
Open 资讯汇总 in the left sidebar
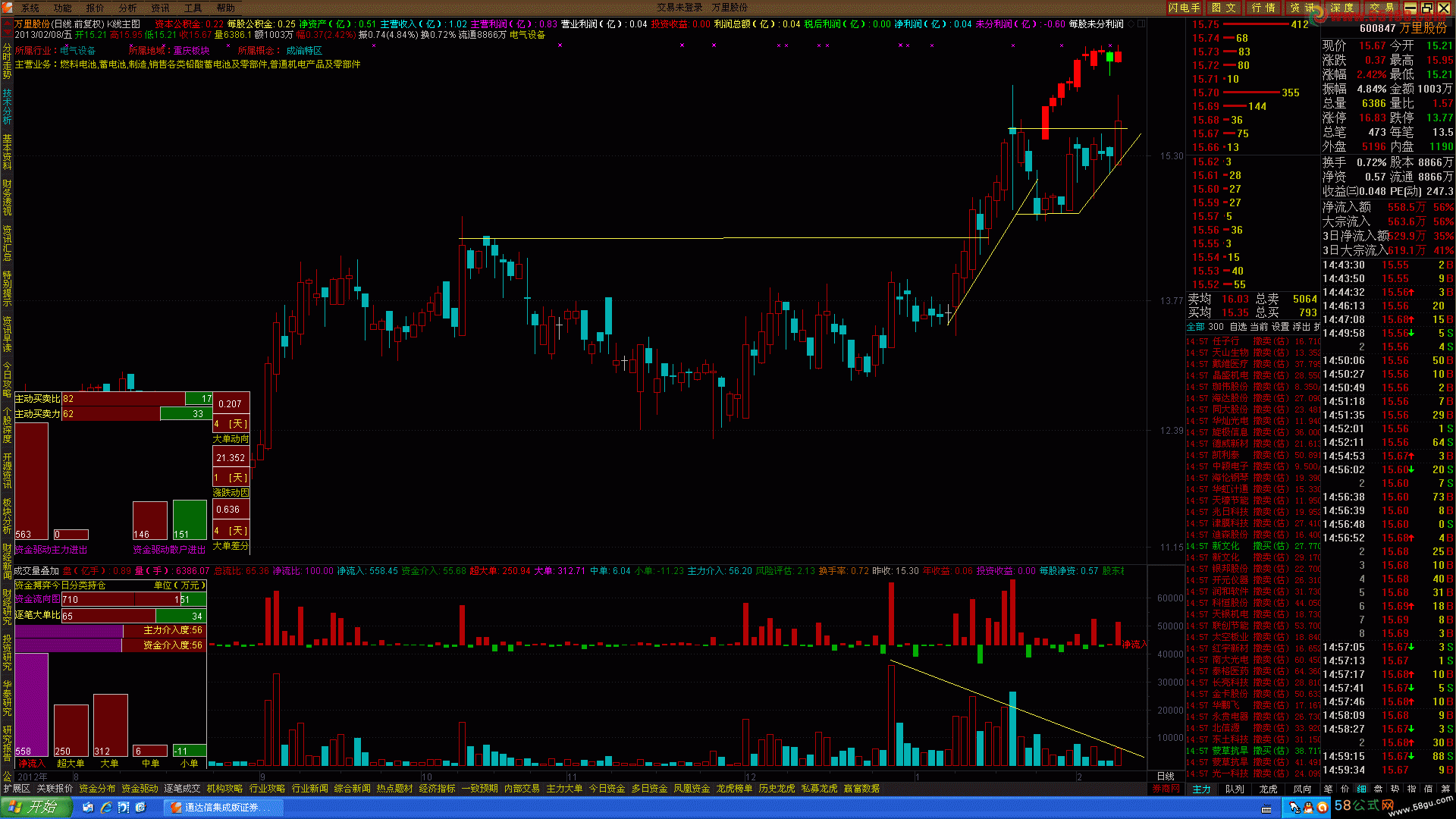[x=7, y=243]
